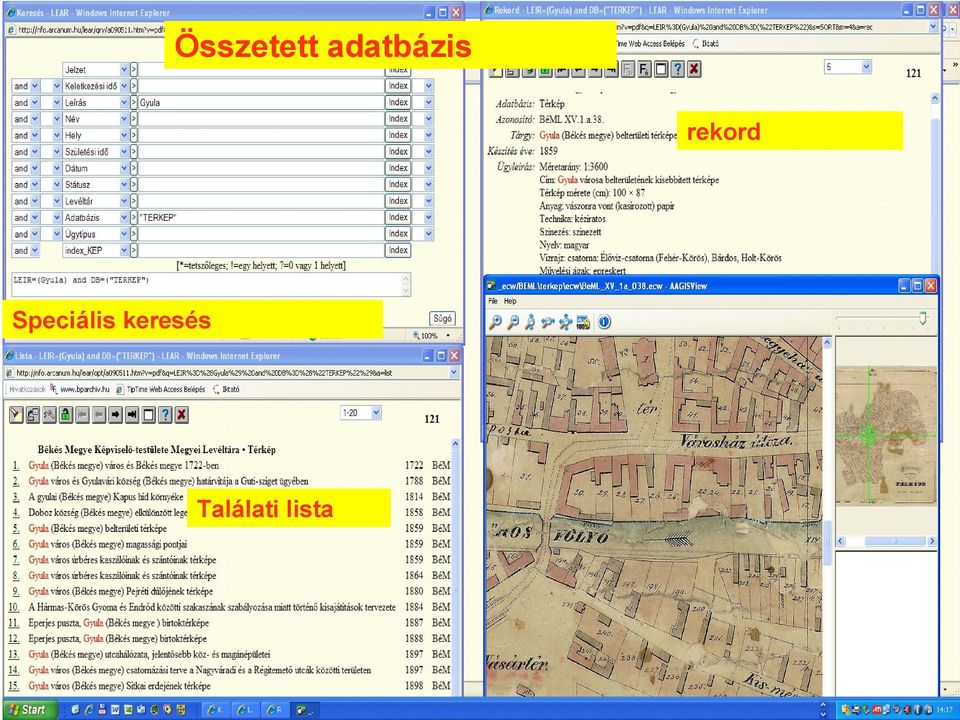The width and height of the screenshot is (960, 720).
Task: Open Iktató favorite in Rekord window
Action: pyautogui.click(x=705, y=44)
